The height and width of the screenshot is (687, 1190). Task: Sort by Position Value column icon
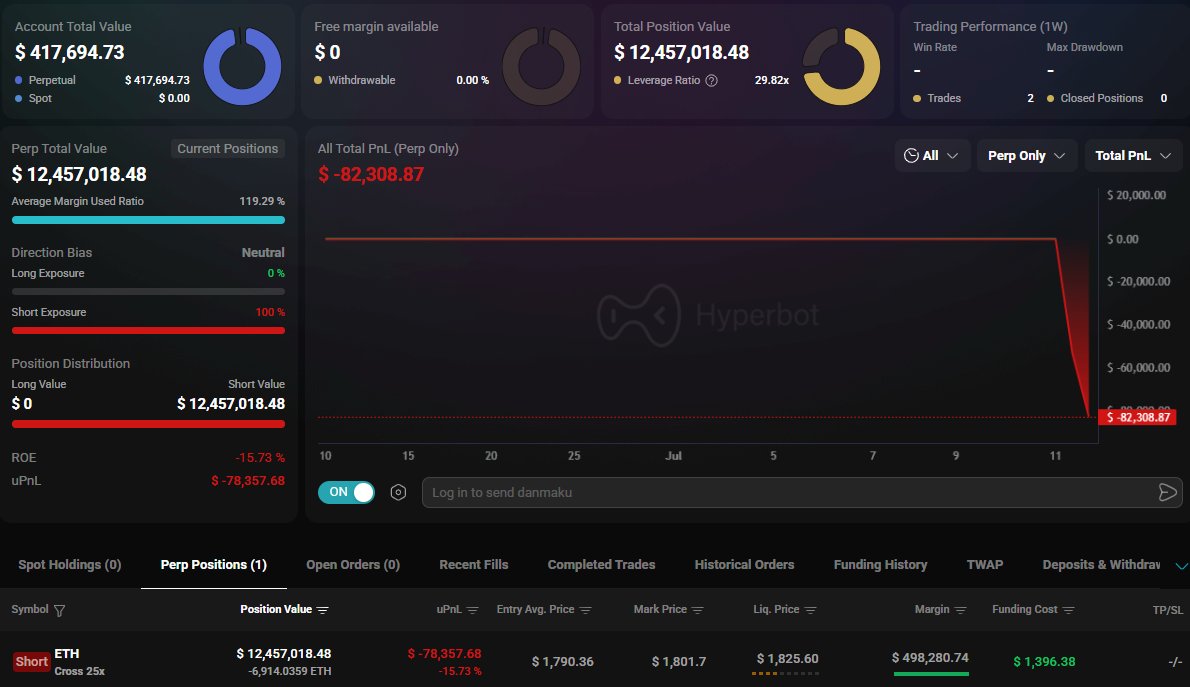[323, 610]
